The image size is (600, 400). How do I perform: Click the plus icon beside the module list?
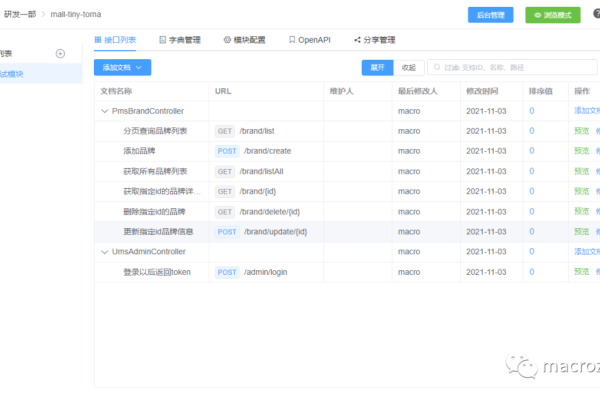pyautogui.click(x=60, y=54)
